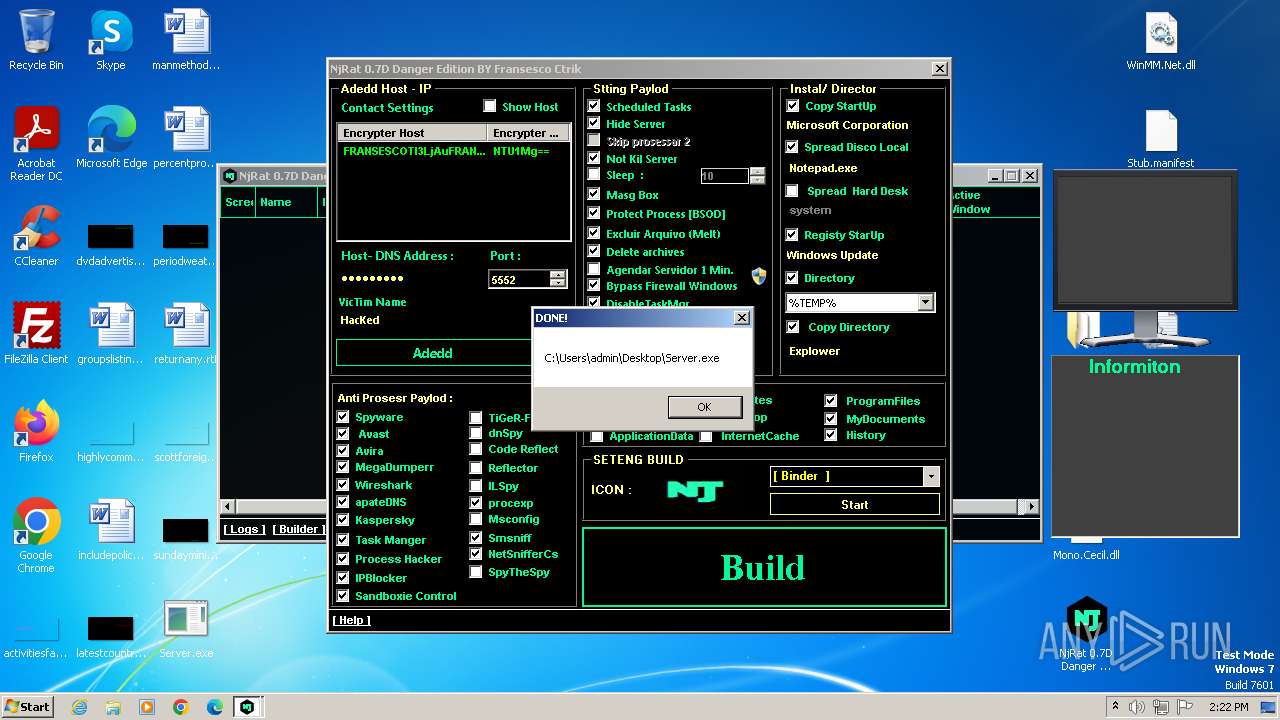Launch Skype from the desktop
1280x720 pixels.
pos(110,40)
